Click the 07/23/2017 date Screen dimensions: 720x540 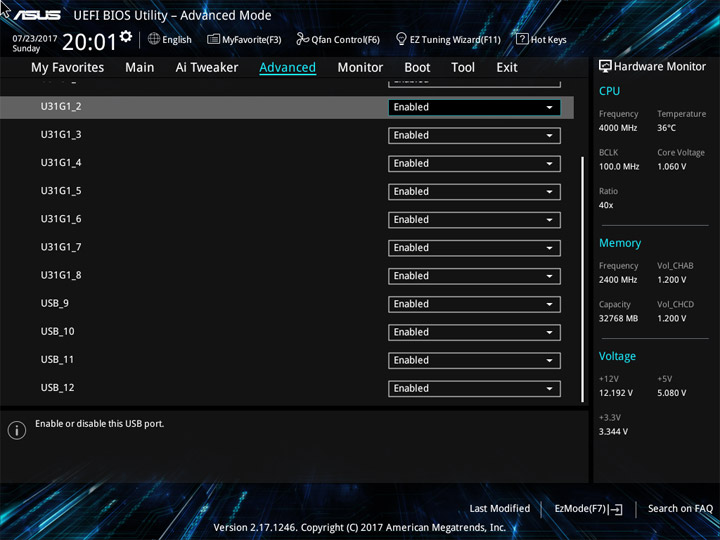tap(34, 39)
